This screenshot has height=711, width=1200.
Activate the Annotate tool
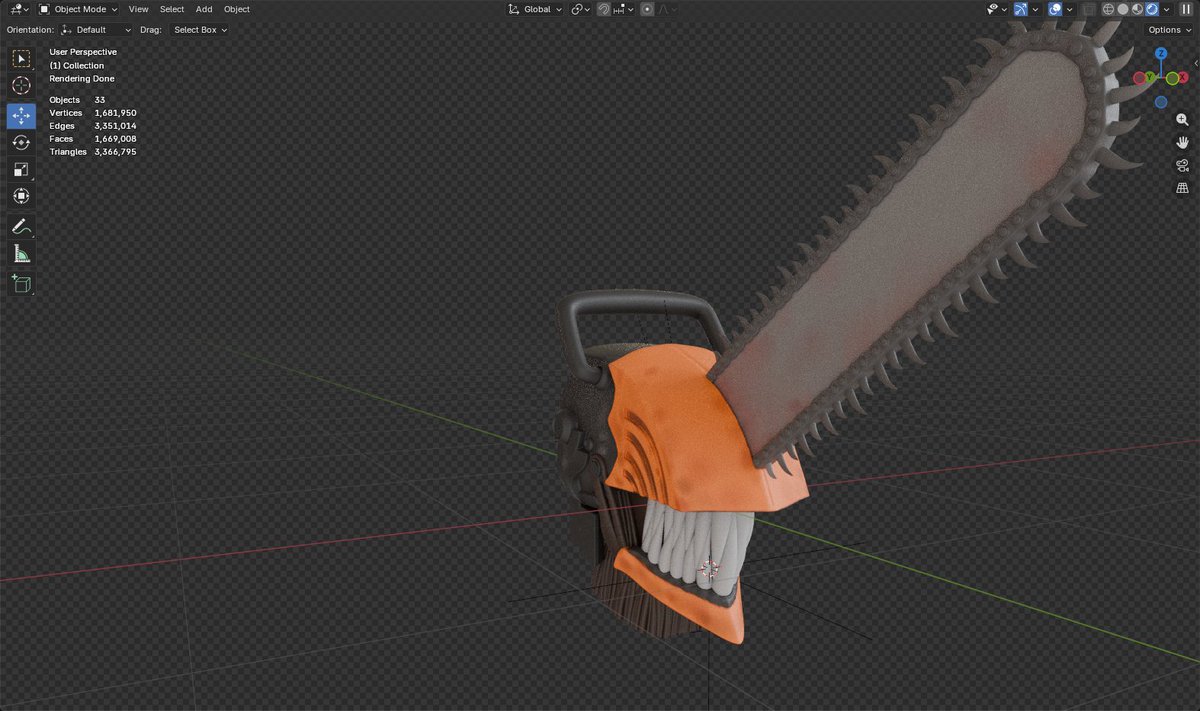[21, 227]
